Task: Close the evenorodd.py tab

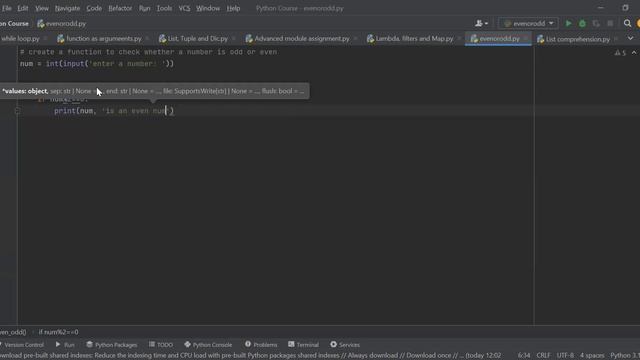Action: click(x=526, y=39)
